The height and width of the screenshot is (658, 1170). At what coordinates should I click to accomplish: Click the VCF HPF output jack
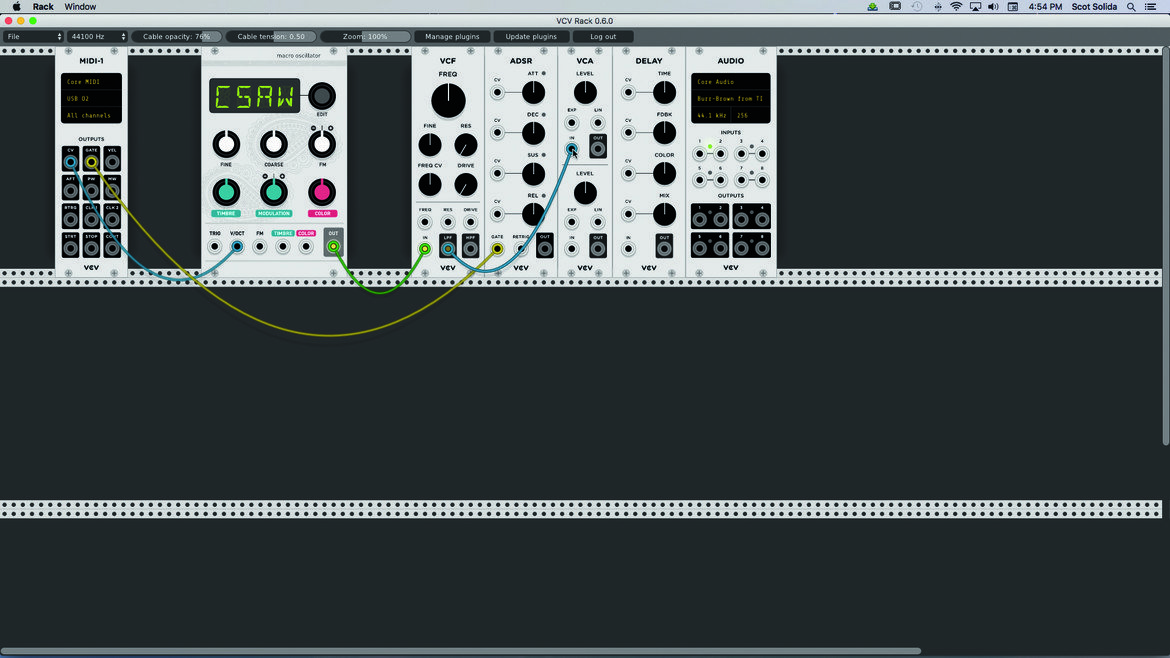click(470, 249)
